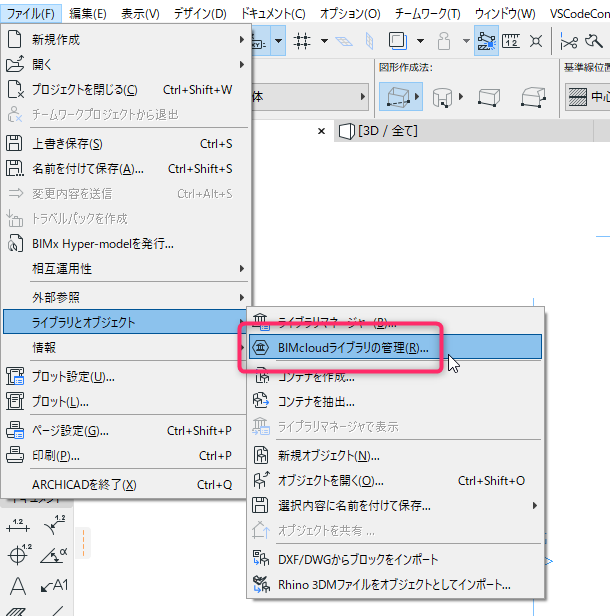Screen dimensions: 610x616
Task: Open the trace reference dropdown arrow
Action: point(420,40)
